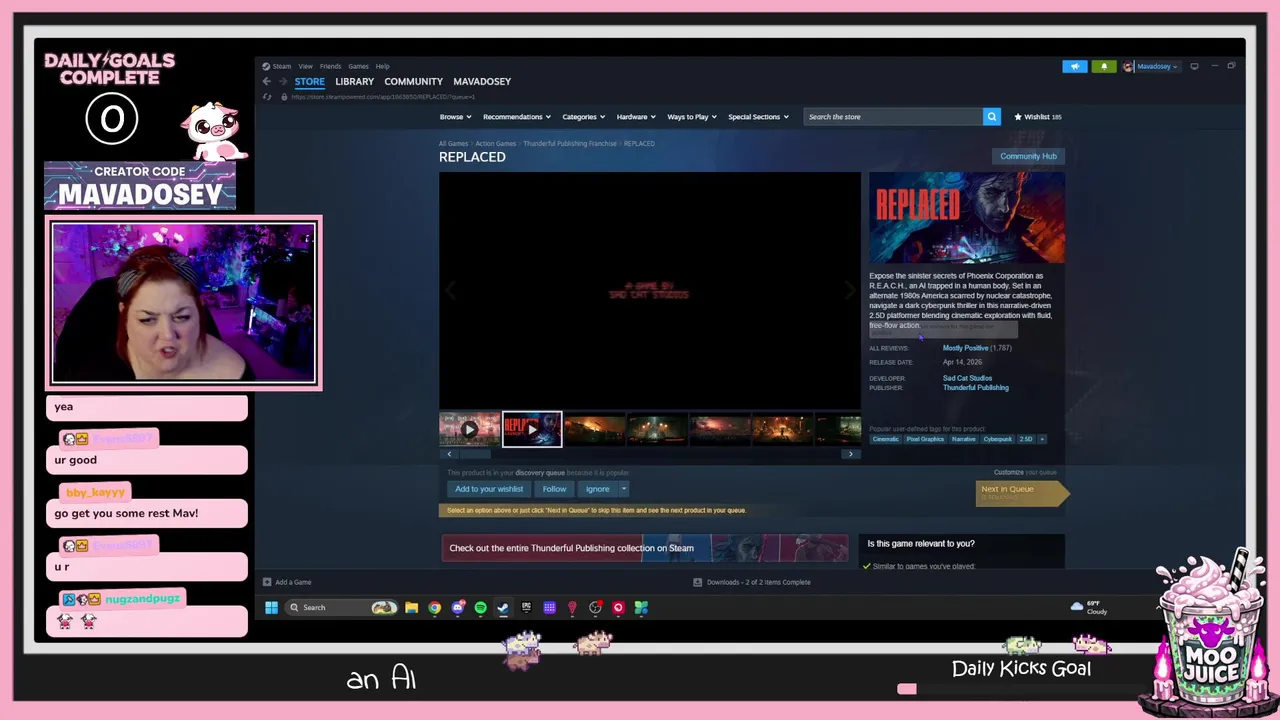Open the green notifications bell
This screenshot has height=720, width=1280.
coord(1104,66)
